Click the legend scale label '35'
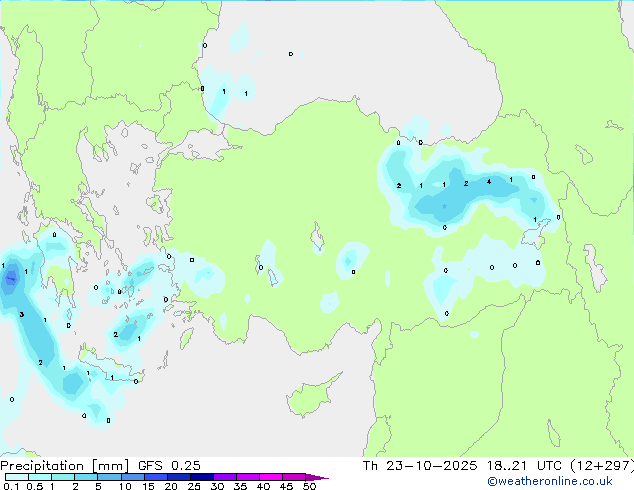The width and height of the screenshot is (634, 490). 241,486
